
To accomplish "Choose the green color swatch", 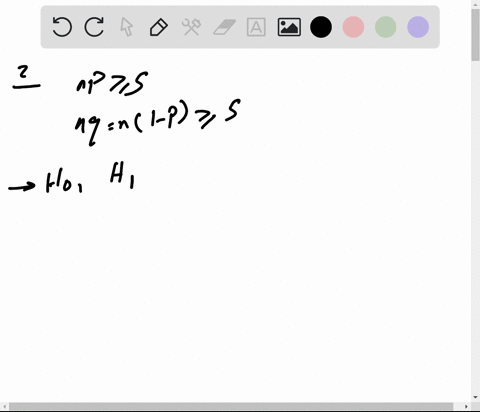I will (x=385, y=27).
